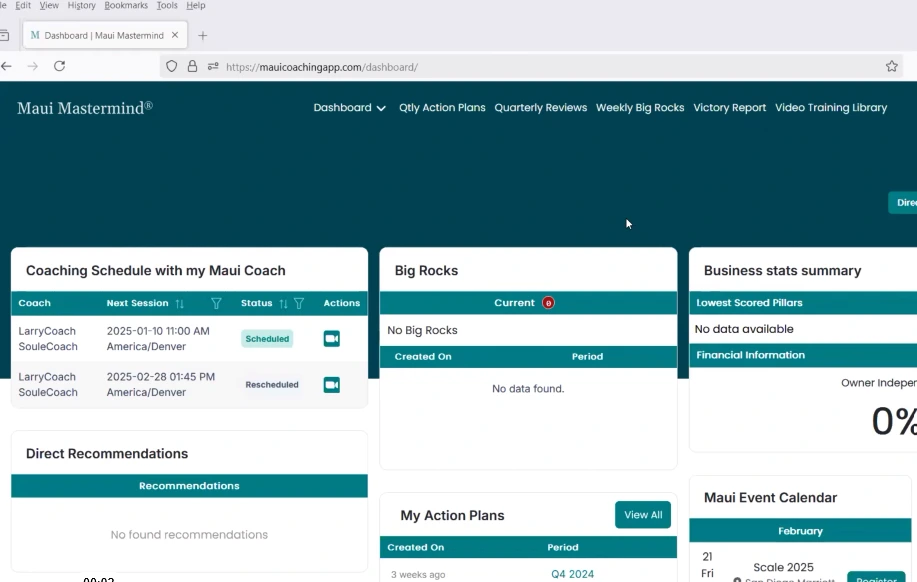Click the site permissions icon in the address bar

(x=212, y=67)
